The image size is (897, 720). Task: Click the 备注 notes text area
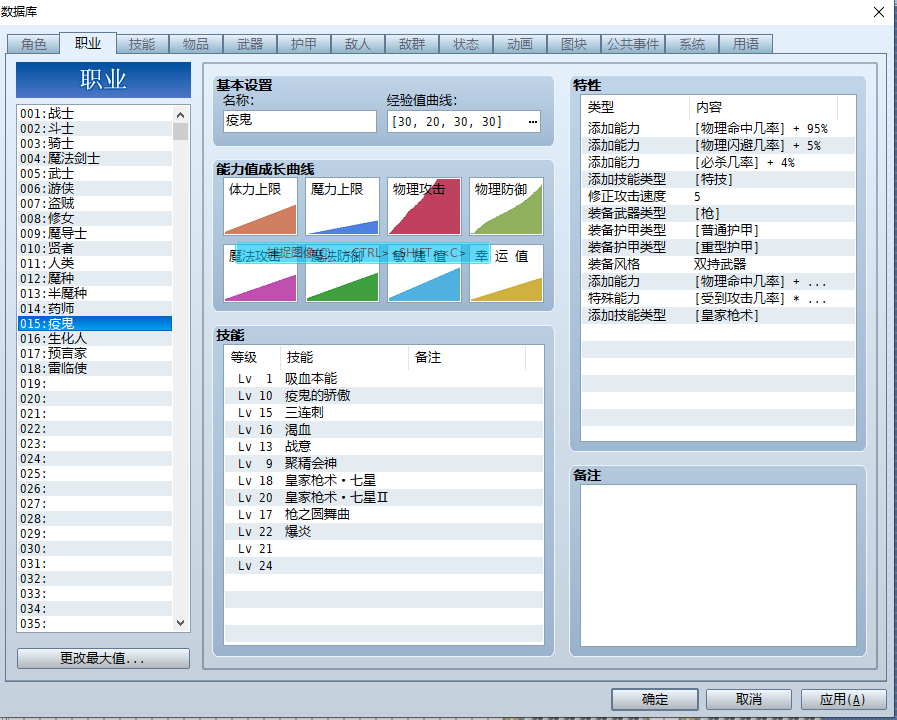coord(719,566)
